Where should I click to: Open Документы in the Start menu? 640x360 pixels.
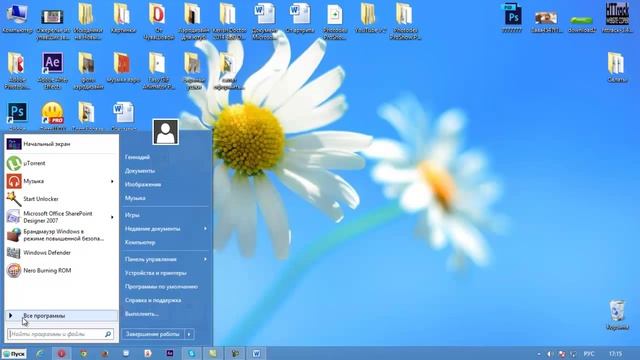140,171
